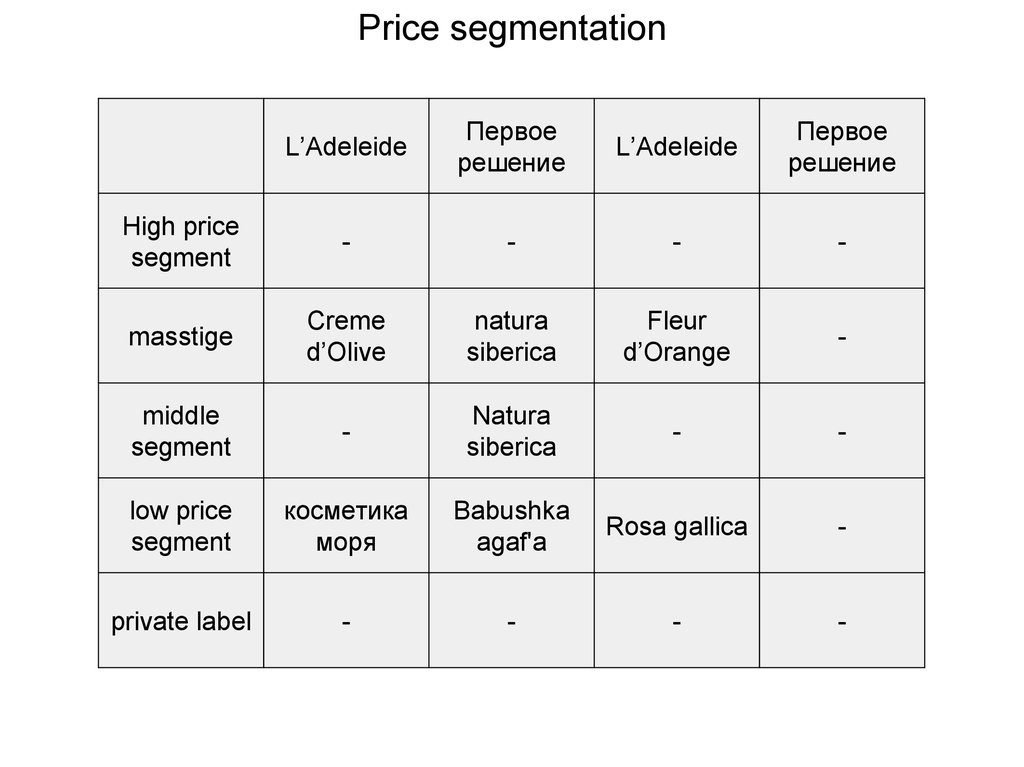Select L'Adeleide header above Creme d'Olive

(346, 146)
